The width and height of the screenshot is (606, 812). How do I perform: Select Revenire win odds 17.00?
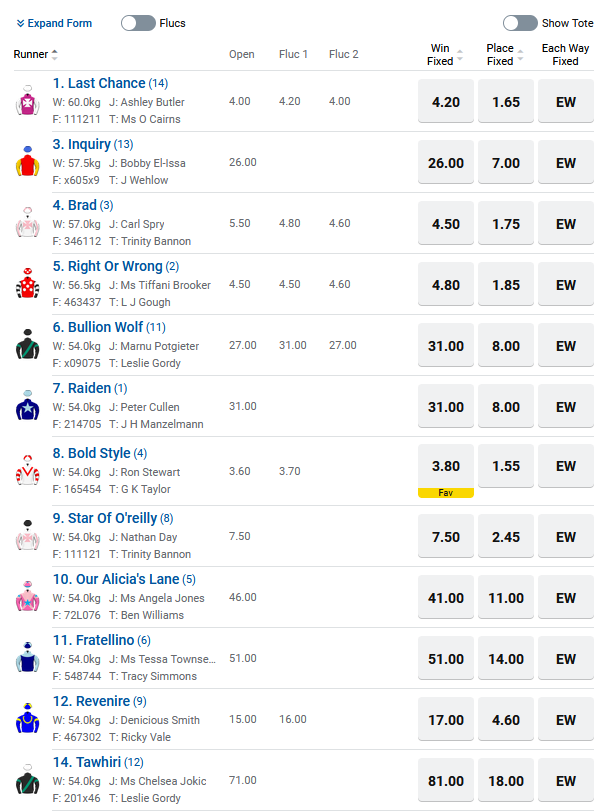point(446,720)
